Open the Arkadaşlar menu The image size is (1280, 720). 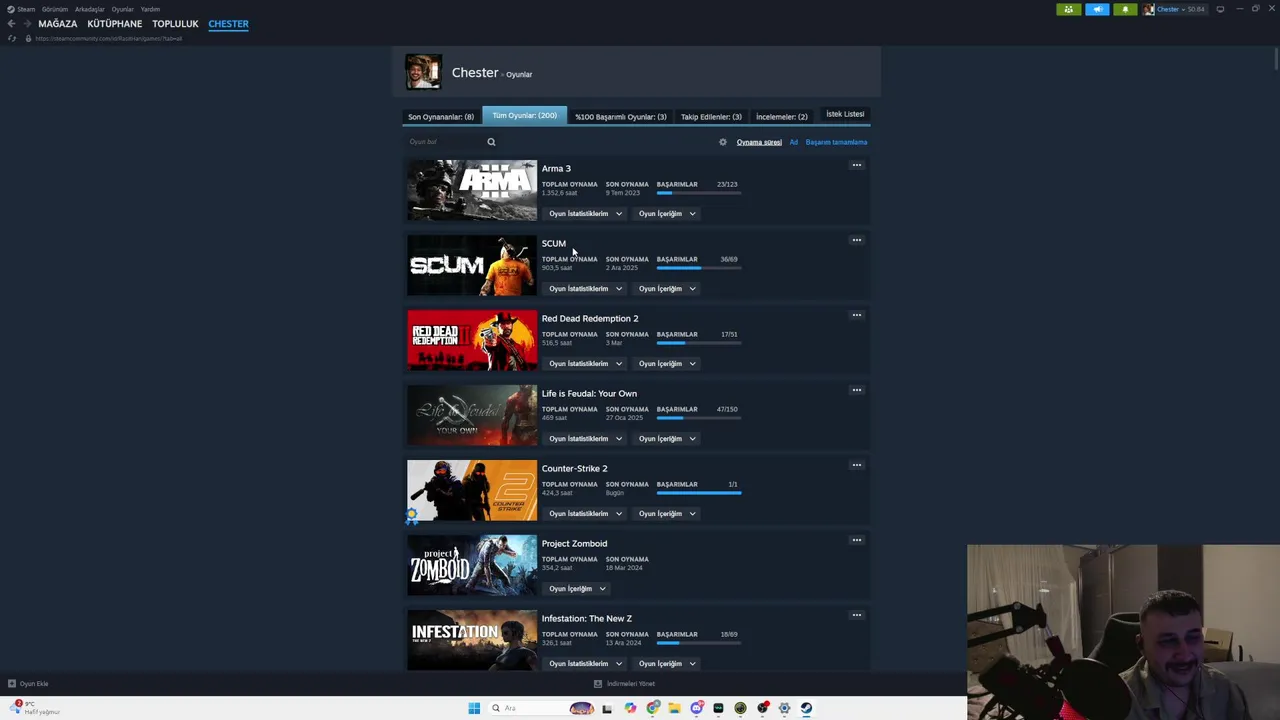pyautogui.click(x=90, y=9)
